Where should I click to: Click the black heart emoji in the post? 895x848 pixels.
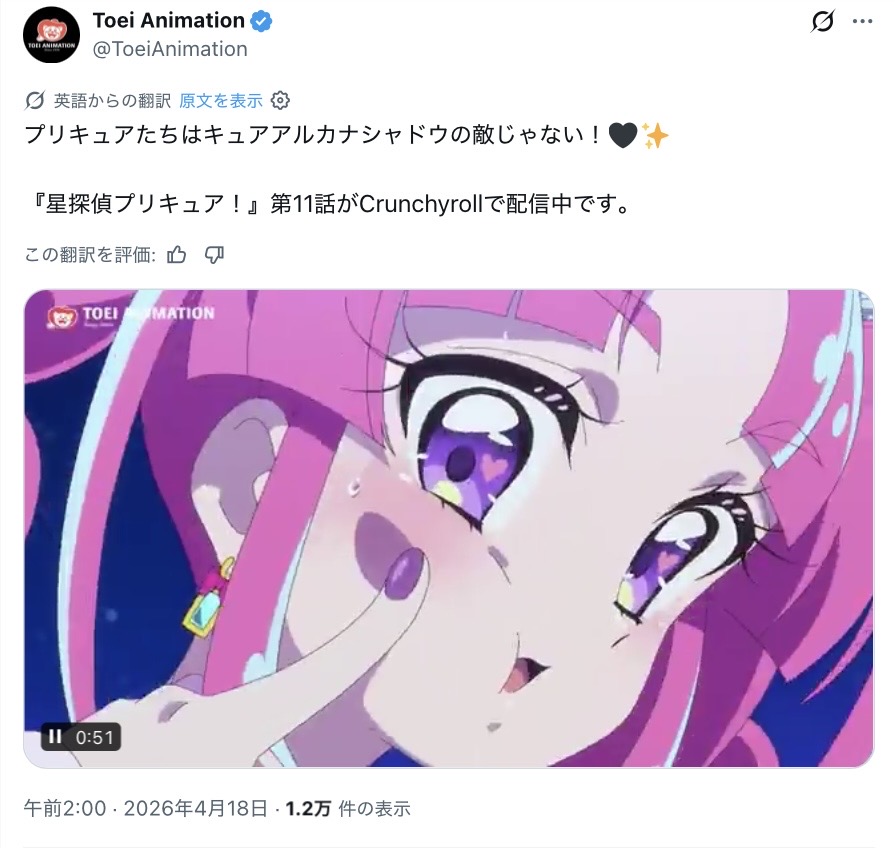[x=623, y=136]
